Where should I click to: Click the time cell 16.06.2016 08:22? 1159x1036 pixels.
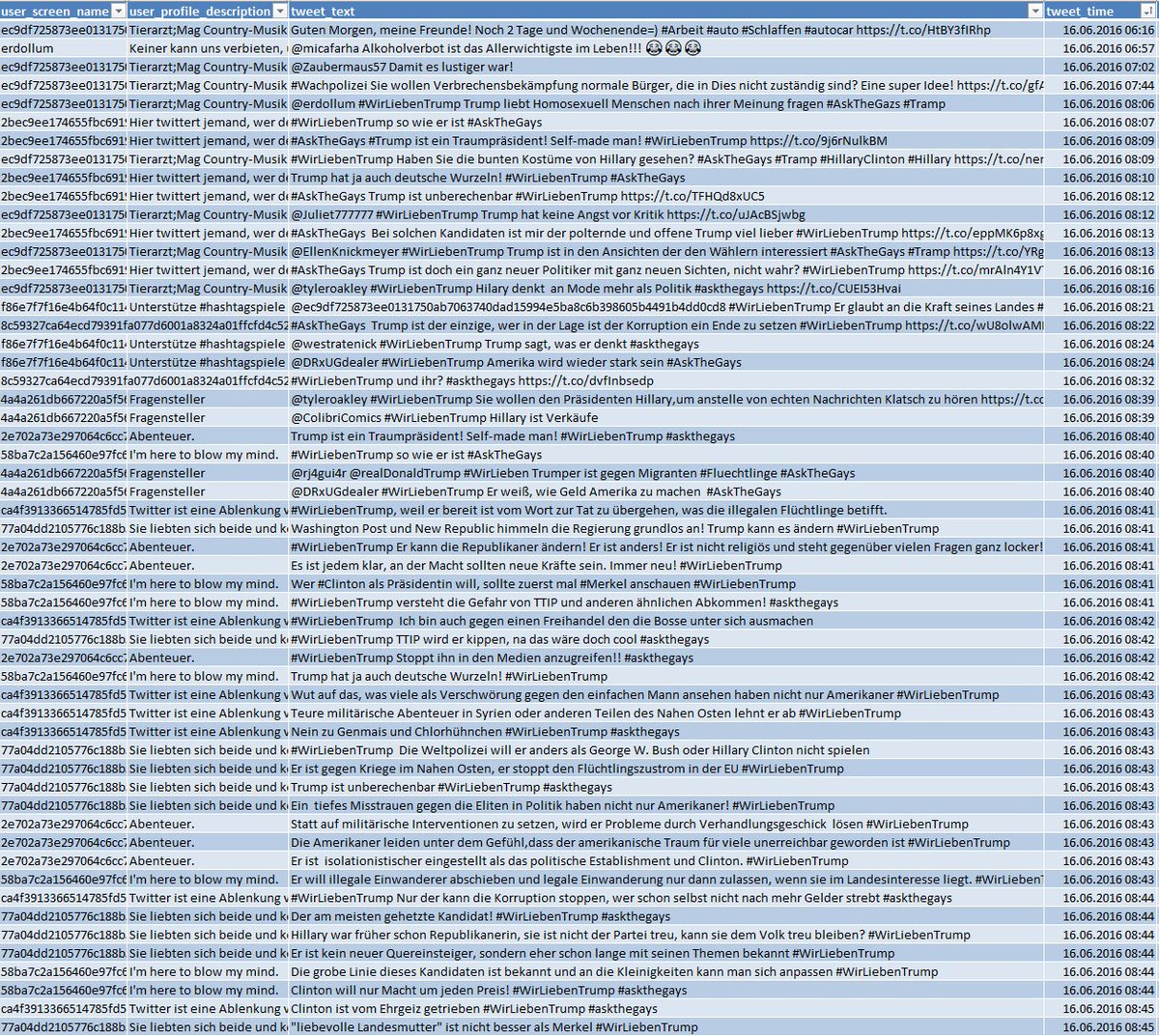pos(1100,325)
